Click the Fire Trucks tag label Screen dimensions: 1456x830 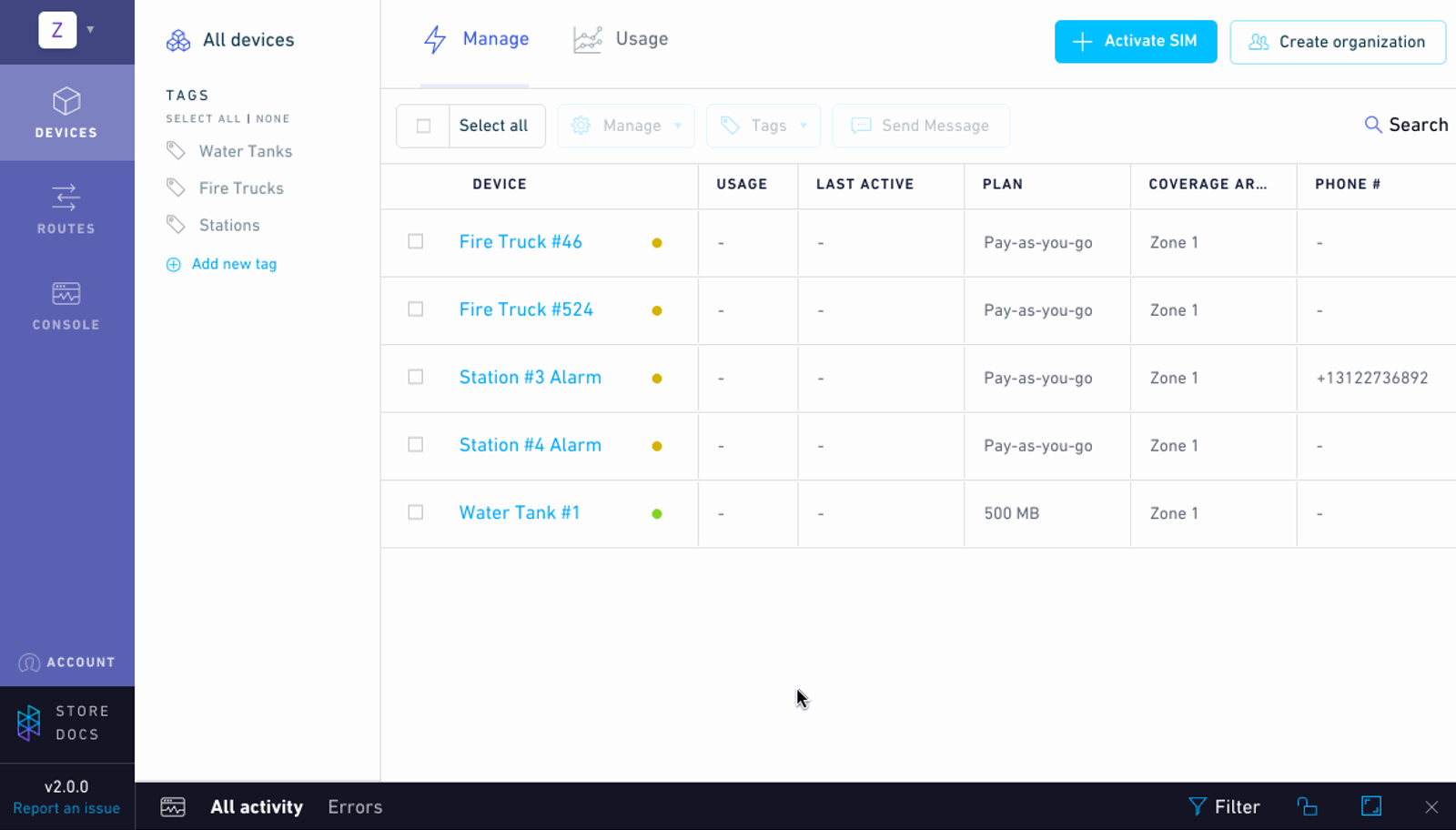[x=241, y=188]
